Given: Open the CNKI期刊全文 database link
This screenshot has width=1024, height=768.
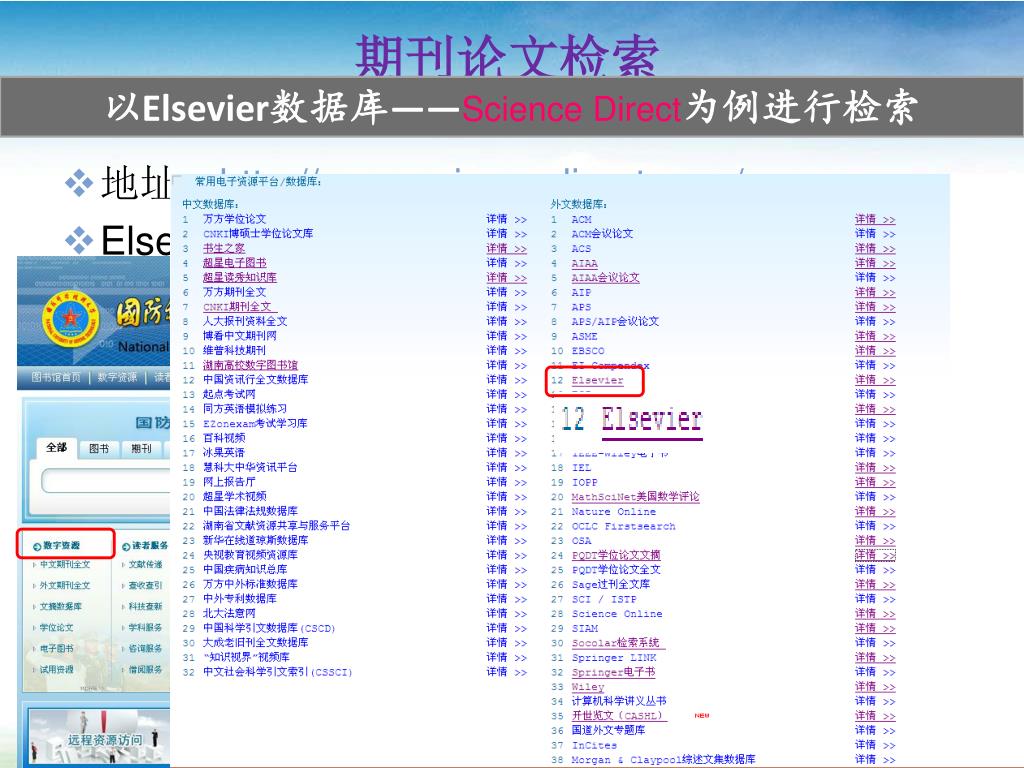Looking at the screenshot, I should point(238,306).
